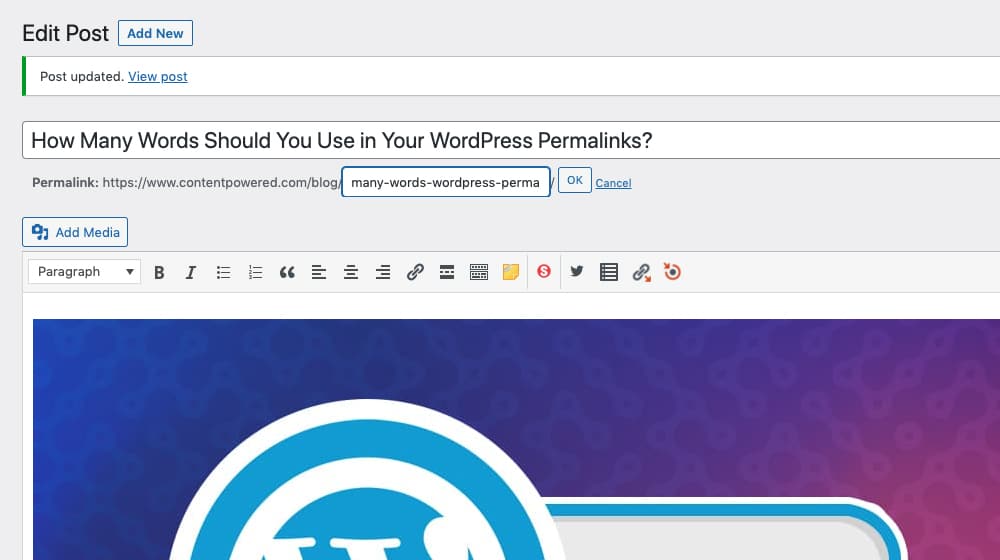Align text right

pyautogui.click(x=383, y=272)
